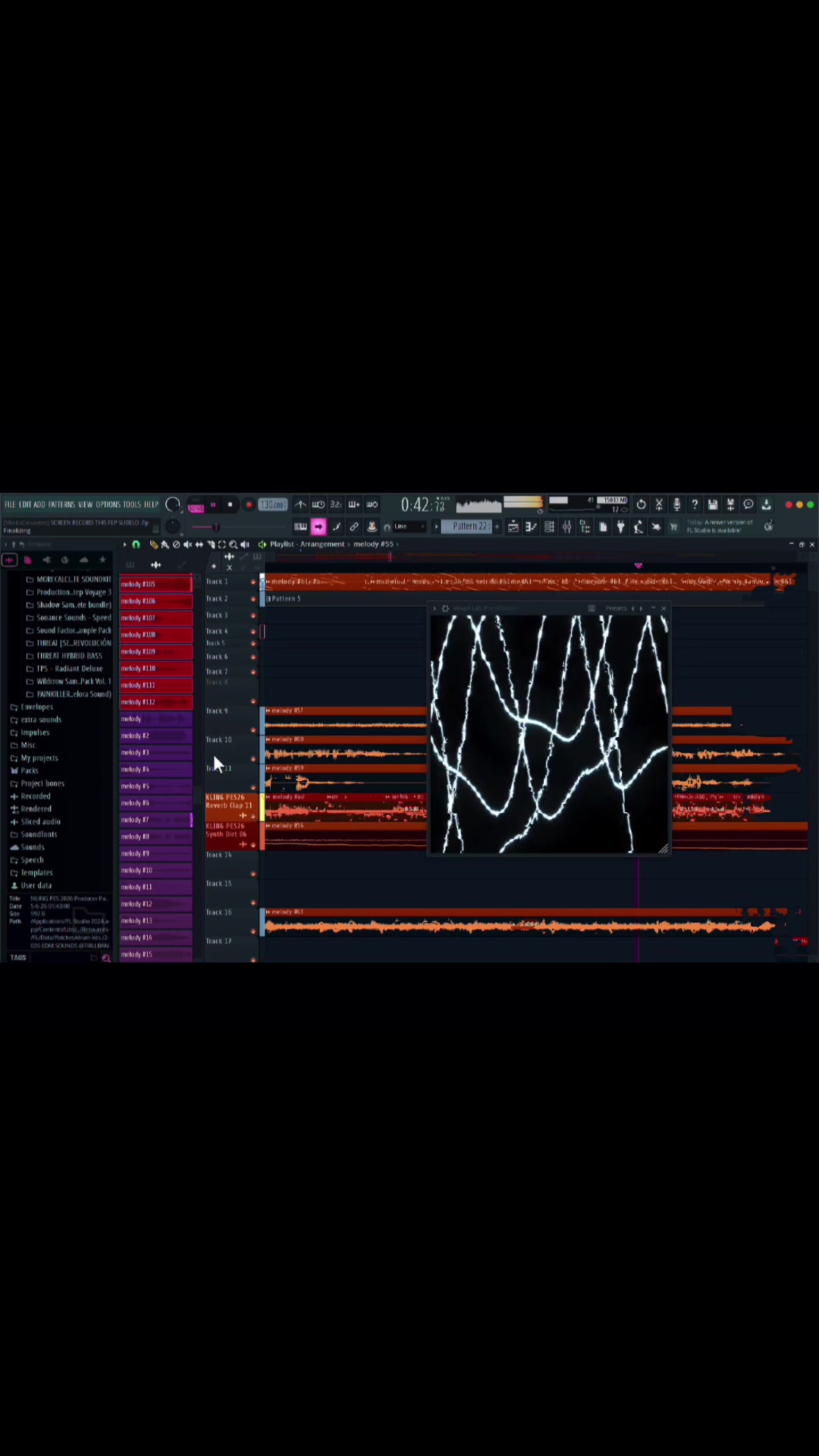This screenshot has height=1456, width=819.
Task: Select the magnet snap icon in playlist
Action: [136, 544]
